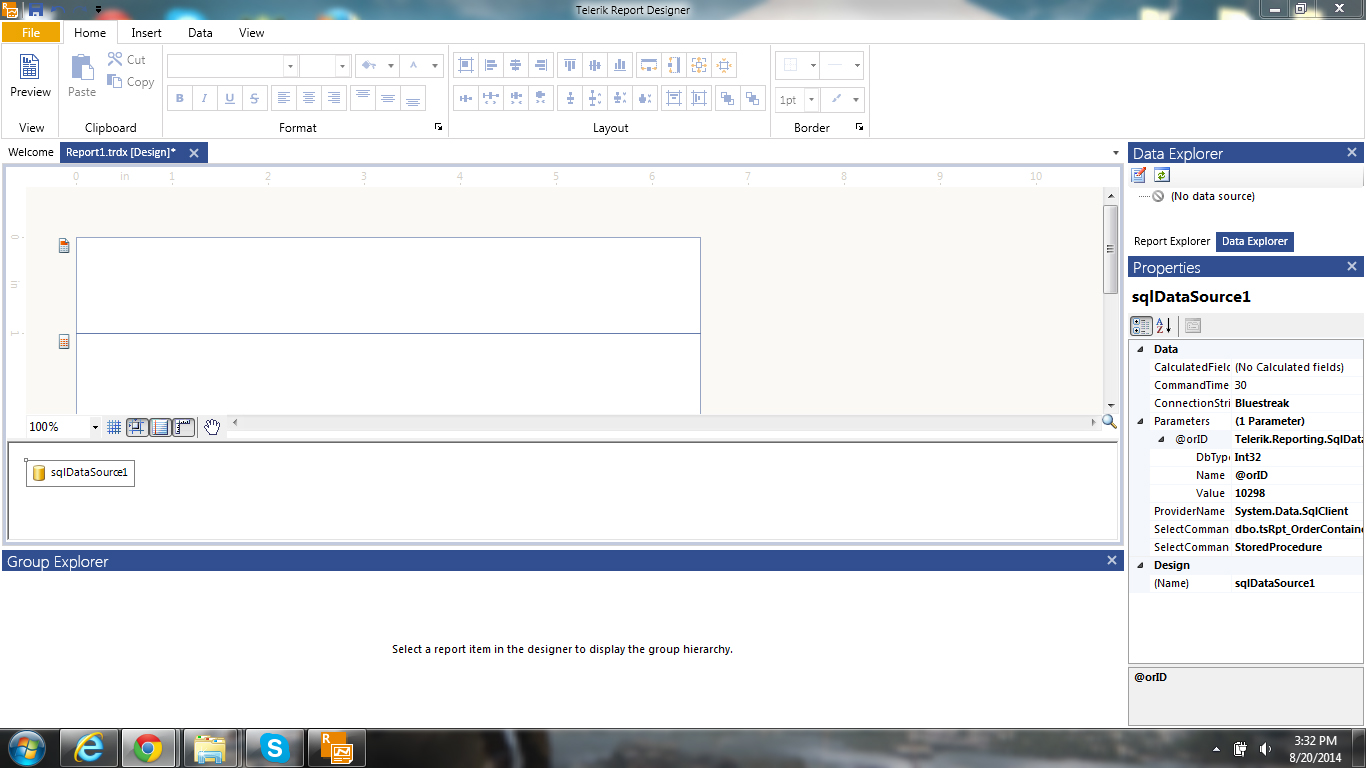Open the Welcome document tab

(x=31, y=153)
